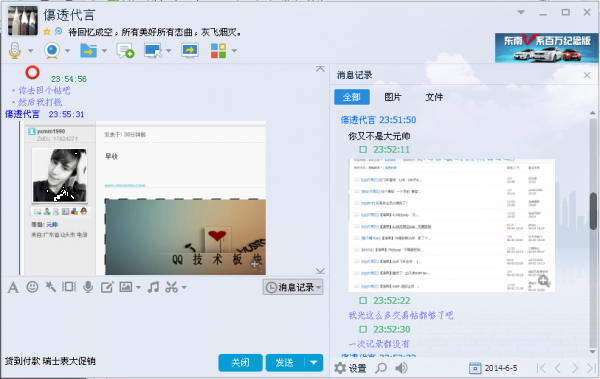Switch to the 图片 tab

point(393,97)
